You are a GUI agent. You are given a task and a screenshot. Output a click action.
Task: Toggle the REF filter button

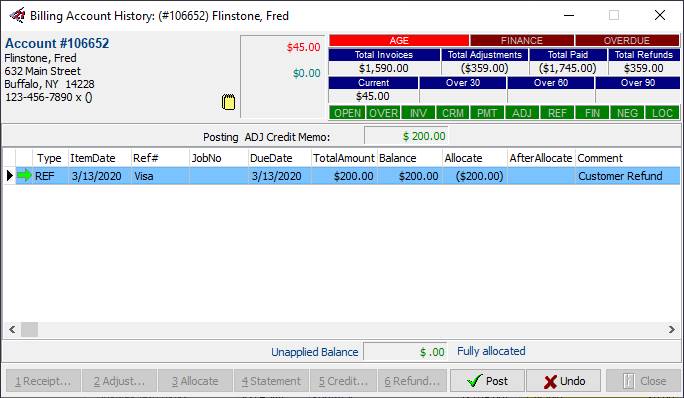(x=557, y=113)
